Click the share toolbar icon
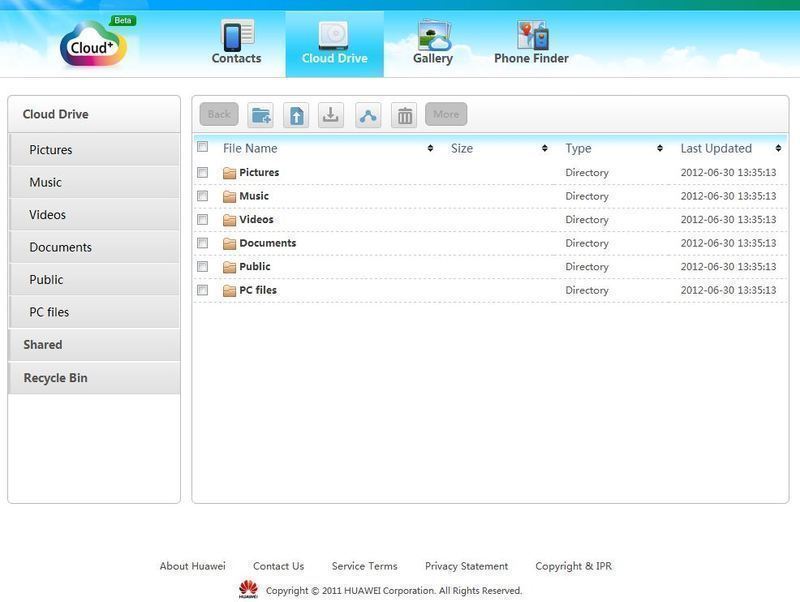Viewport: 800px width, 602px height. (x=368, y=115)
